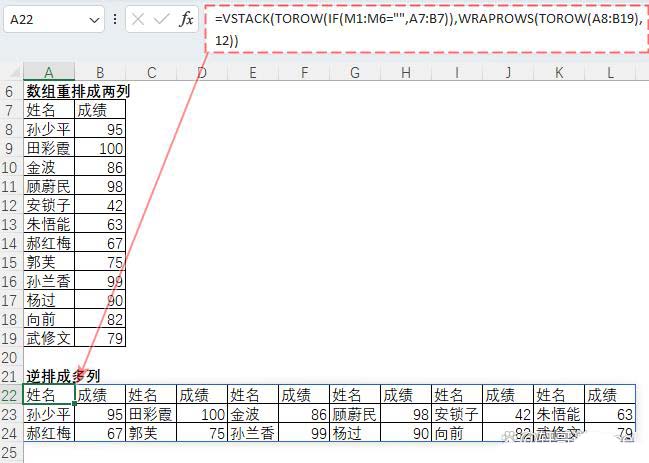The height and width of the screenshot is (463, 649).
Task: Select column L header
Action: coord(610,72)
